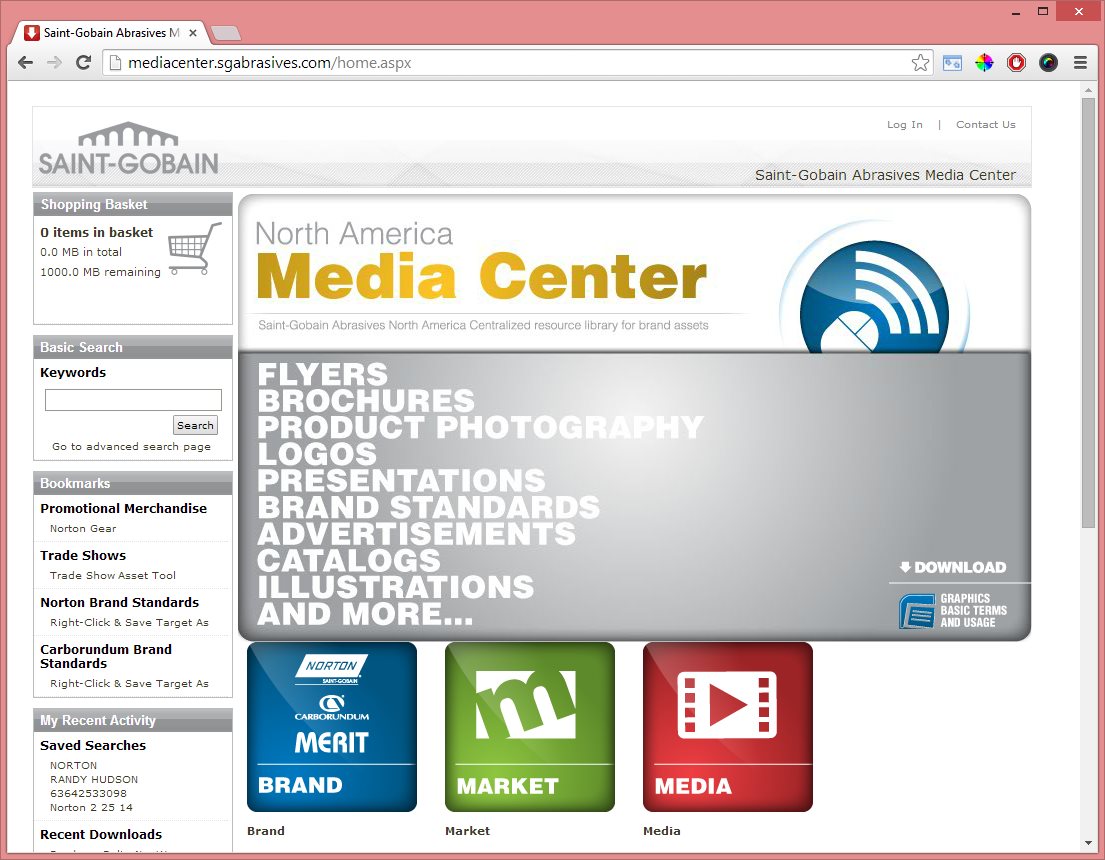
Task: Click the Carborundum Brand Standards heading
Action: point(106,656)
